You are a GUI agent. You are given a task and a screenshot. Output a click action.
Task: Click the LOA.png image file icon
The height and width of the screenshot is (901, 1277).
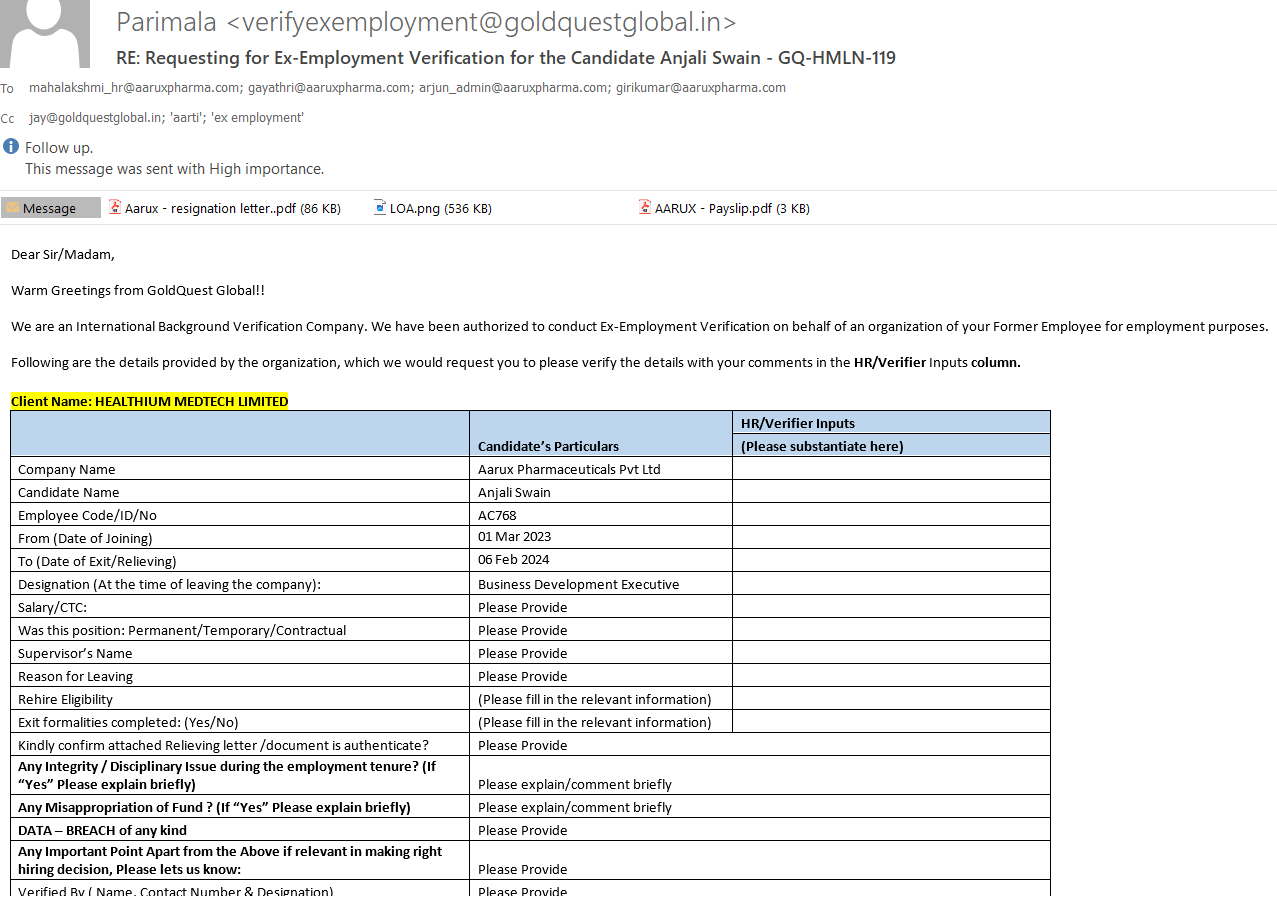pos(380,208)
